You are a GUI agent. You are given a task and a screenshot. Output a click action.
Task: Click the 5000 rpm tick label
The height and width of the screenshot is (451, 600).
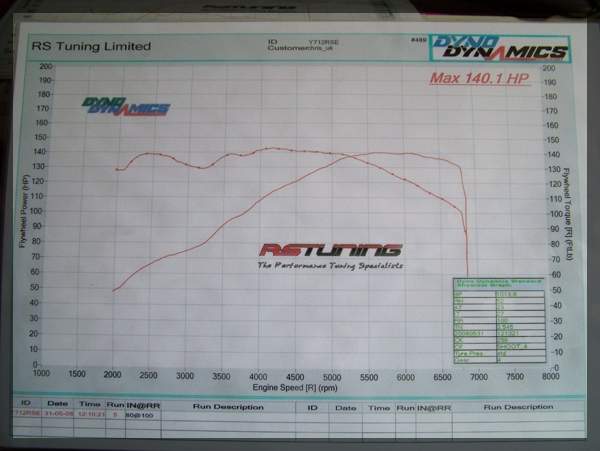click(332, 377)
